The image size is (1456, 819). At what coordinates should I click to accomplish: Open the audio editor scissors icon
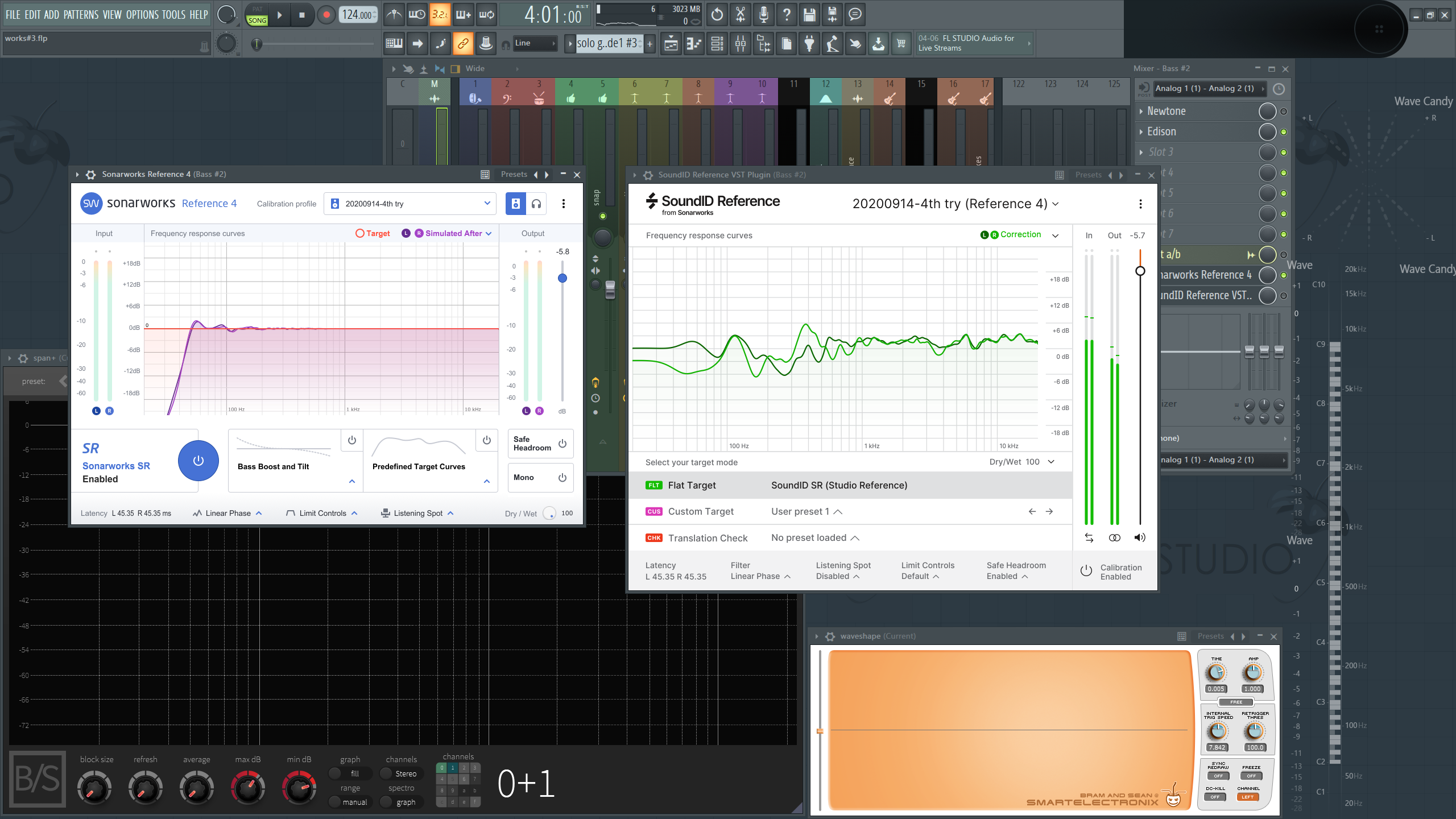pos(741,15)
